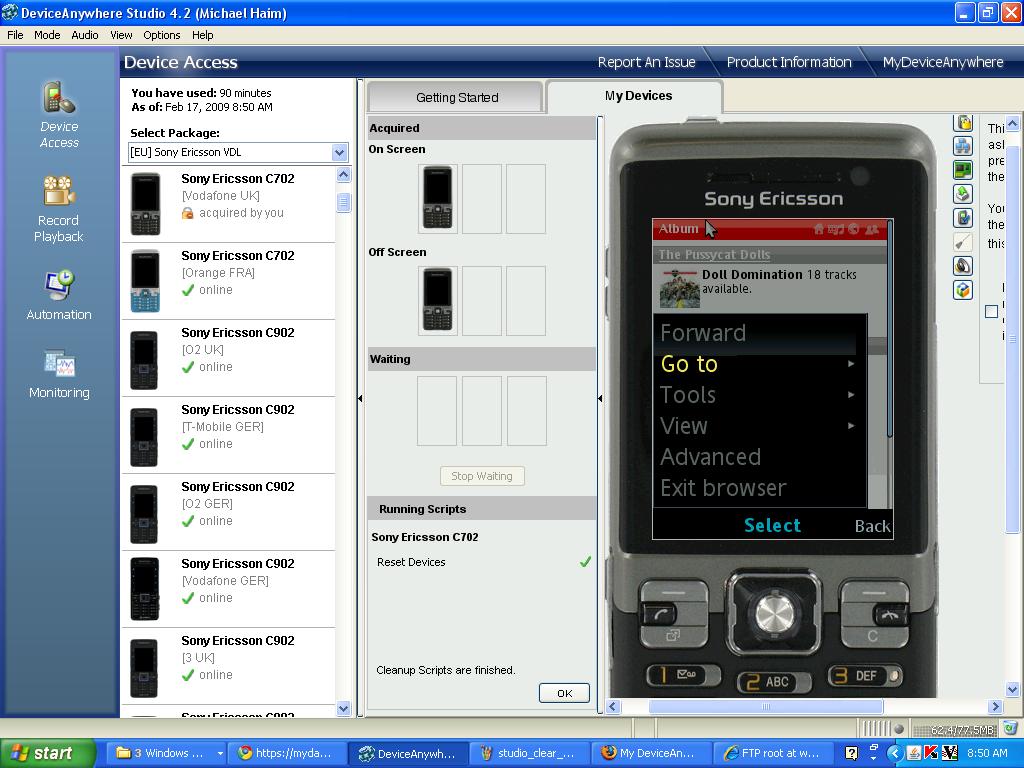Collapse device list panel with left arrow

[x=360, y=398]
